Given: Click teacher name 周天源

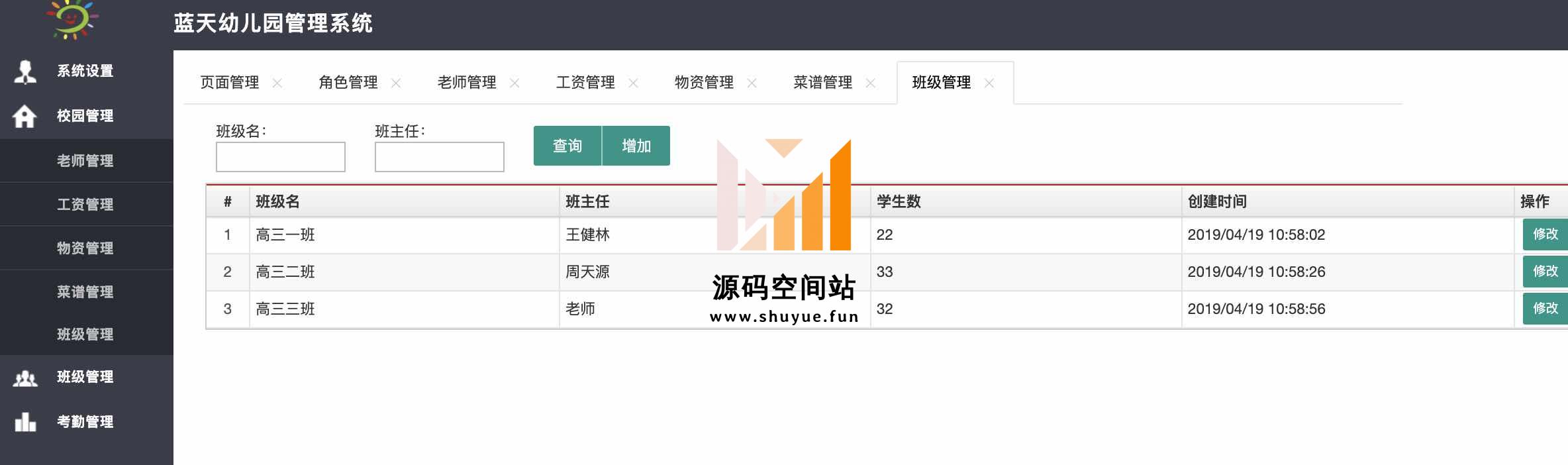Looking at the screenshot, I should pyautogui.click(x=587, y=272).
